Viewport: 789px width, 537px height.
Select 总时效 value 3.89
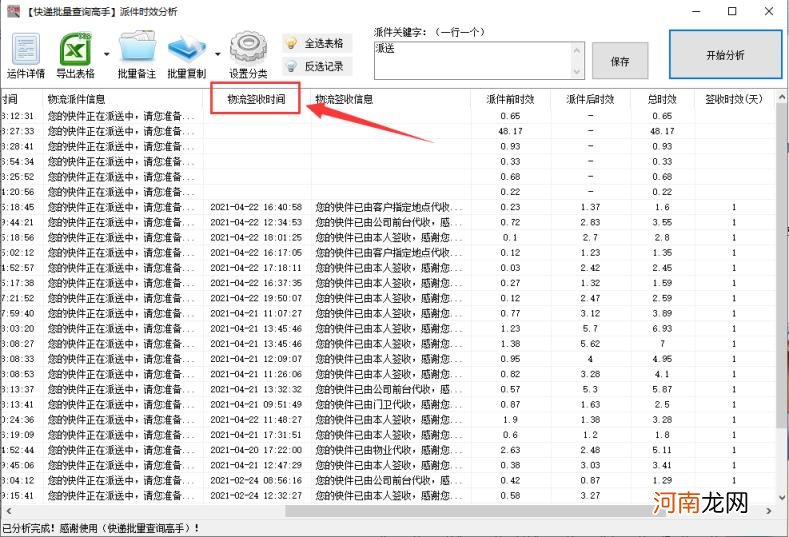(x=662, y=313)
